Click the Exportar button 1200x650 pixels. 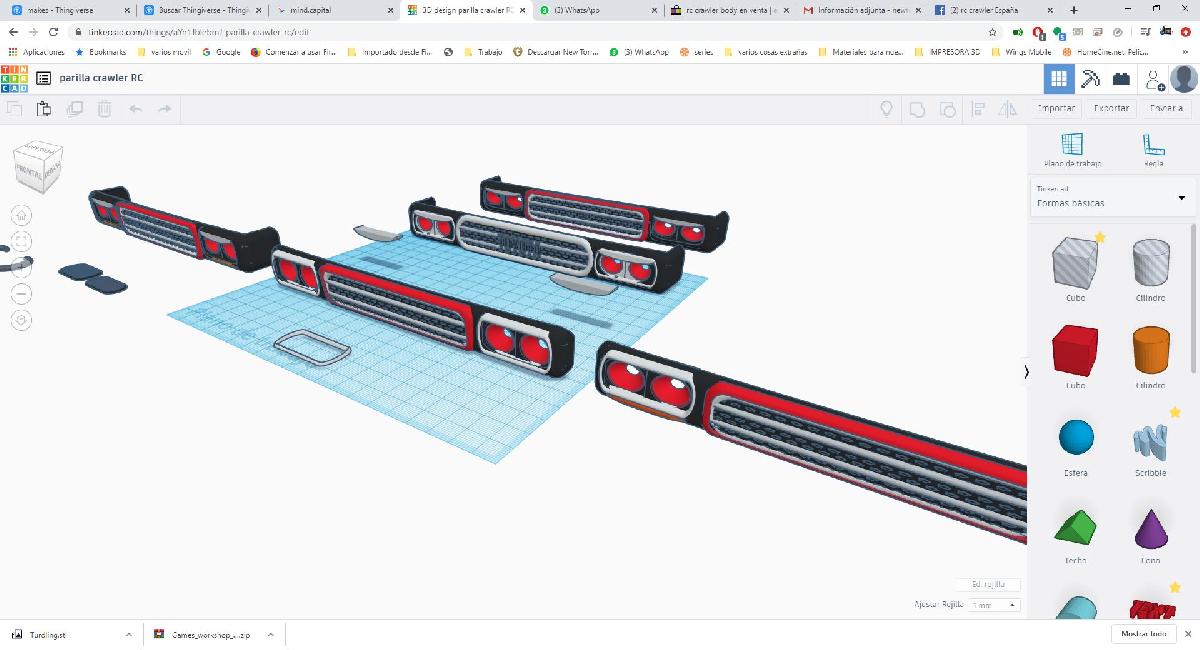pyautogui.click(x=1111, y=108)
